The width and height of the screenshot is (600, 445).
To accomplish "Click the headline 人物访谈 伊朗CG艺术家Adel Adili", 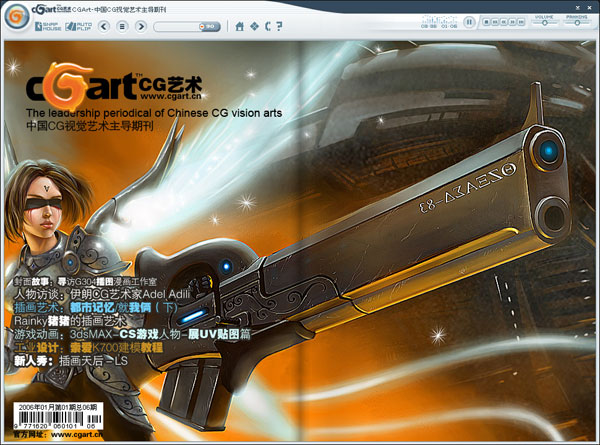I will coord(102,294).
